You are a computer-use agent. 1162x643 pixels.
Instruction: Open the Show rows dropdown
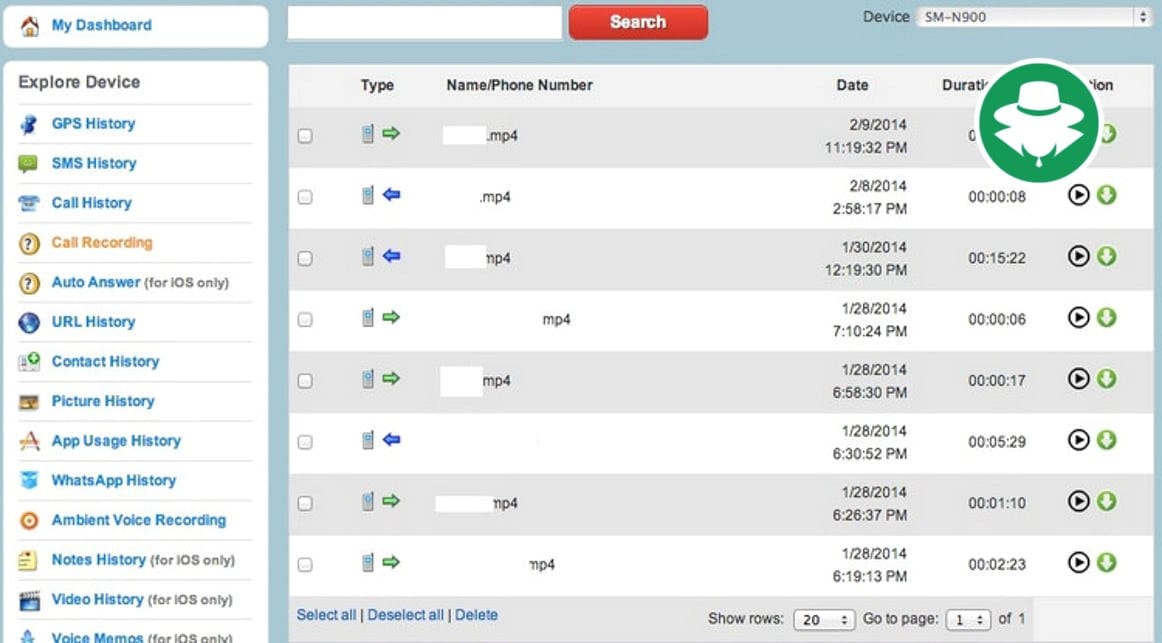825,620
